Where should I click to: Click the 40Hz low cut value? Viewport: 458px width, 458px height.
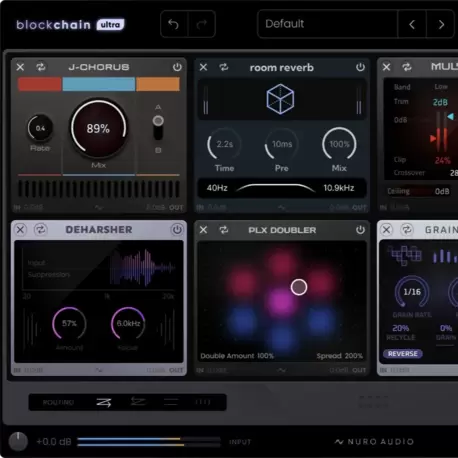point(217,188)
